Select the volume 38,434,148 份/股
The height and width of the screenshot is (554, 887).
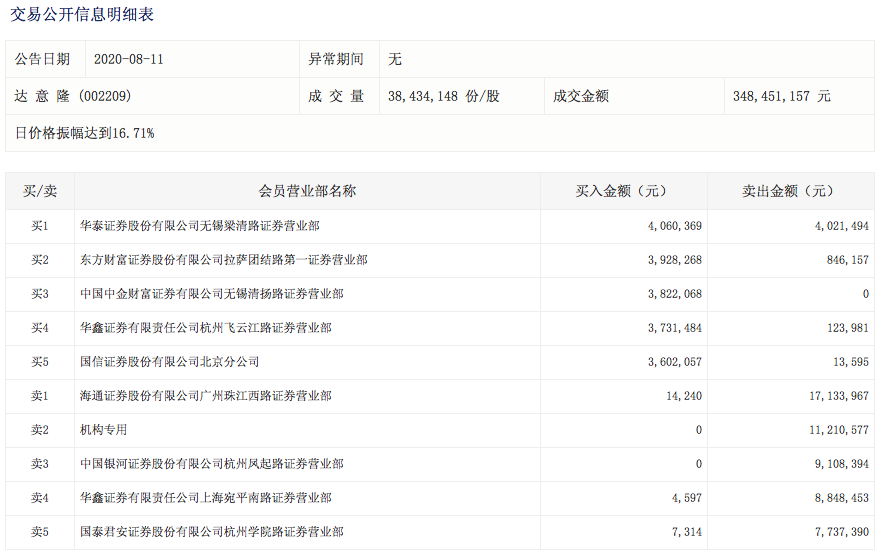pos(444,96)
